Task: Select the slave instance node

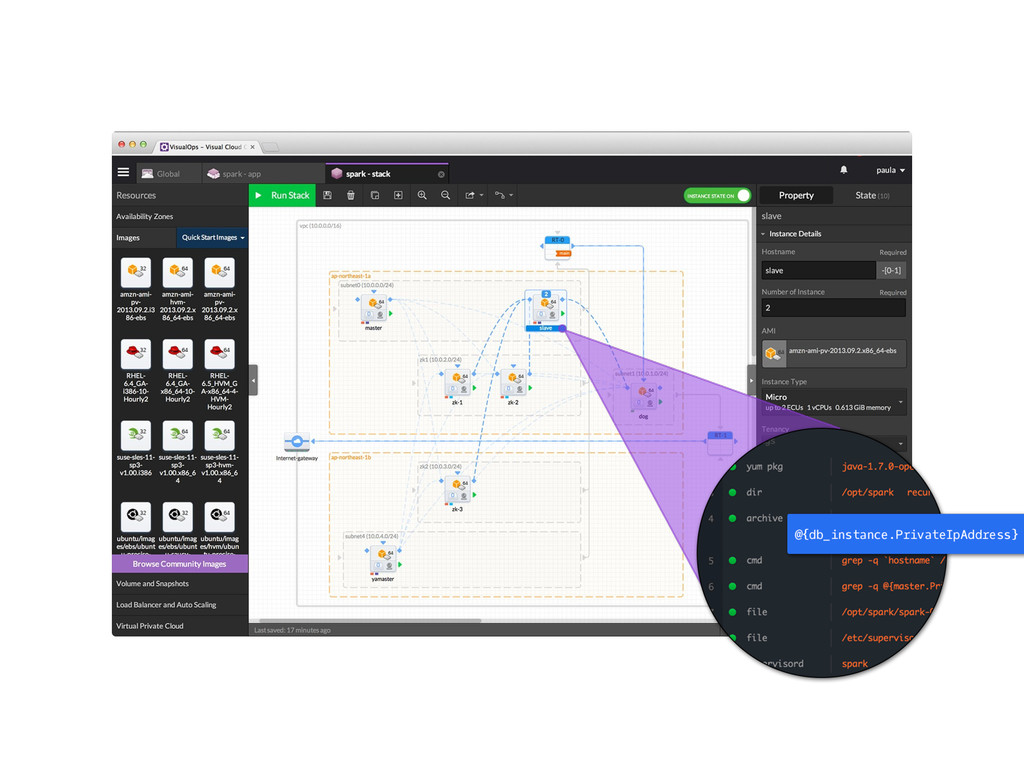Action: pyautogui.click(x=546, y=310)
